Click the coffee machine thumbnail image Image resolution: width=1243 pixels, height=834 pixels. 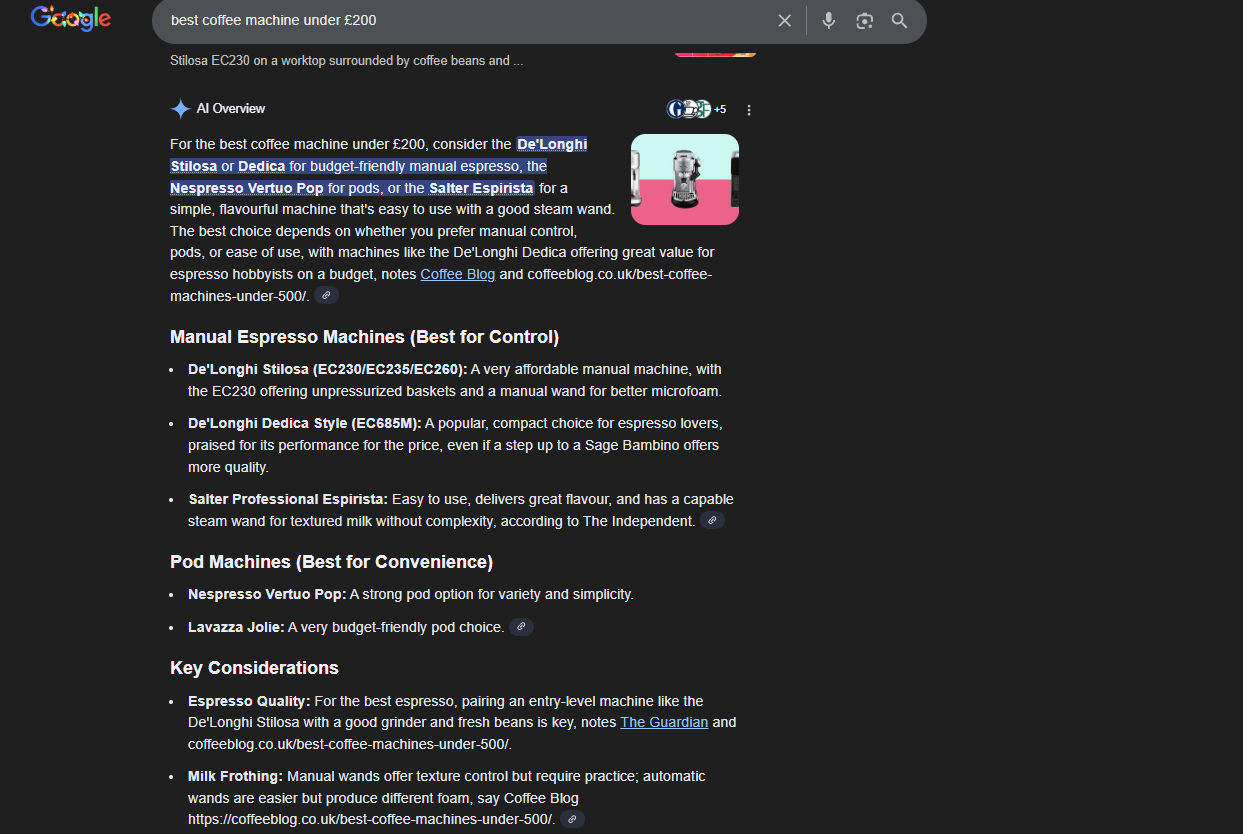coord(685,179)
